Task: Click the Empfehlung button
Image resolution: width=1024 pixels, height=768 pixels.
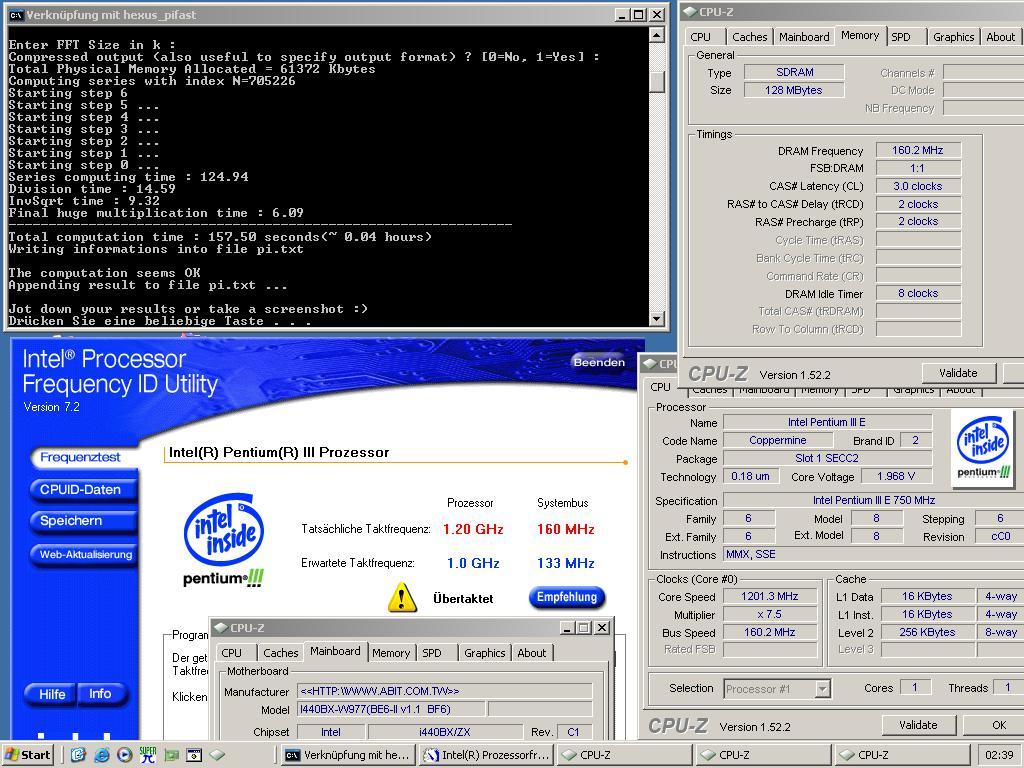Action: 567,598
